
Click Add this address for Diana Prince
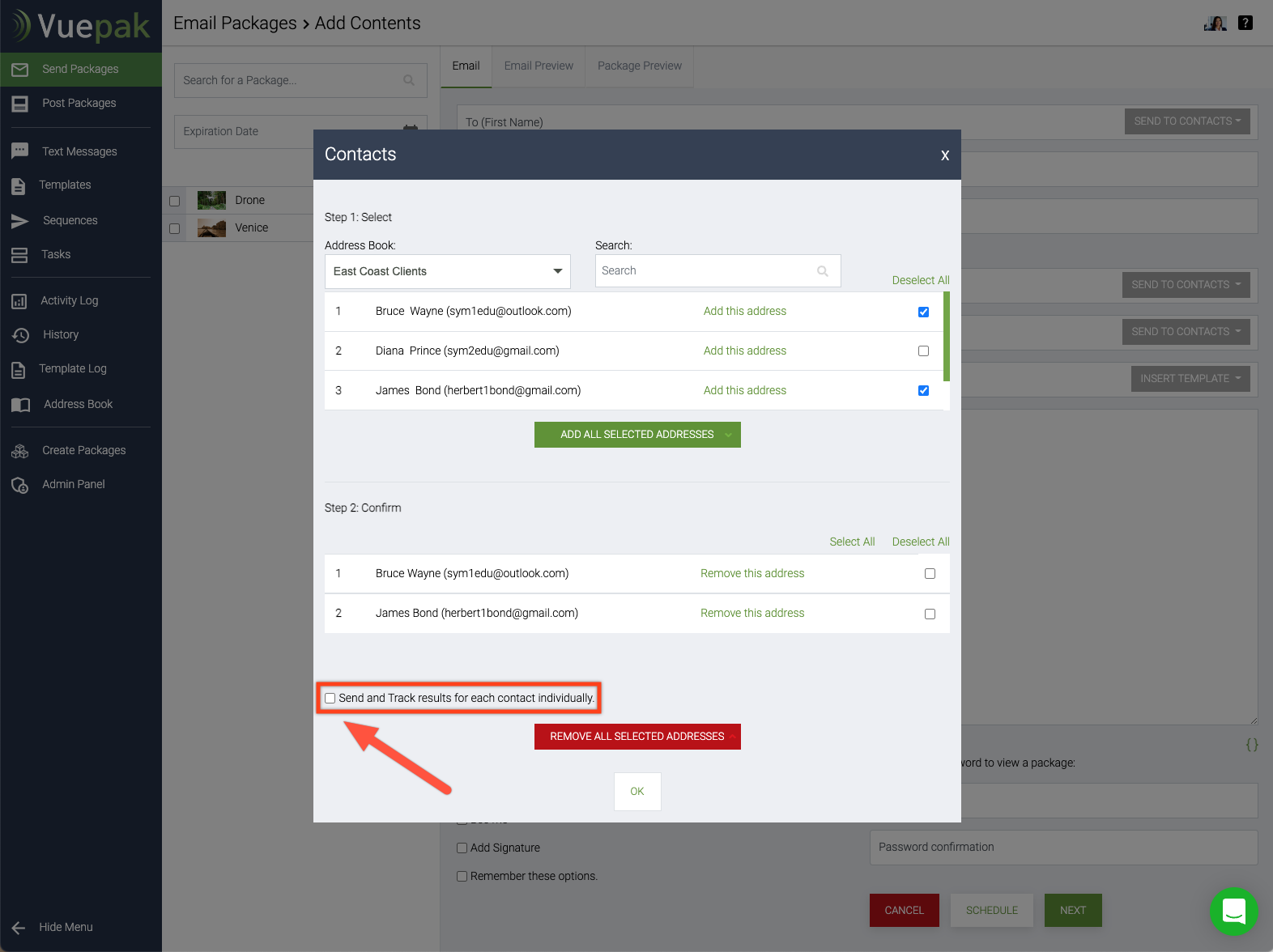(745, 351)
